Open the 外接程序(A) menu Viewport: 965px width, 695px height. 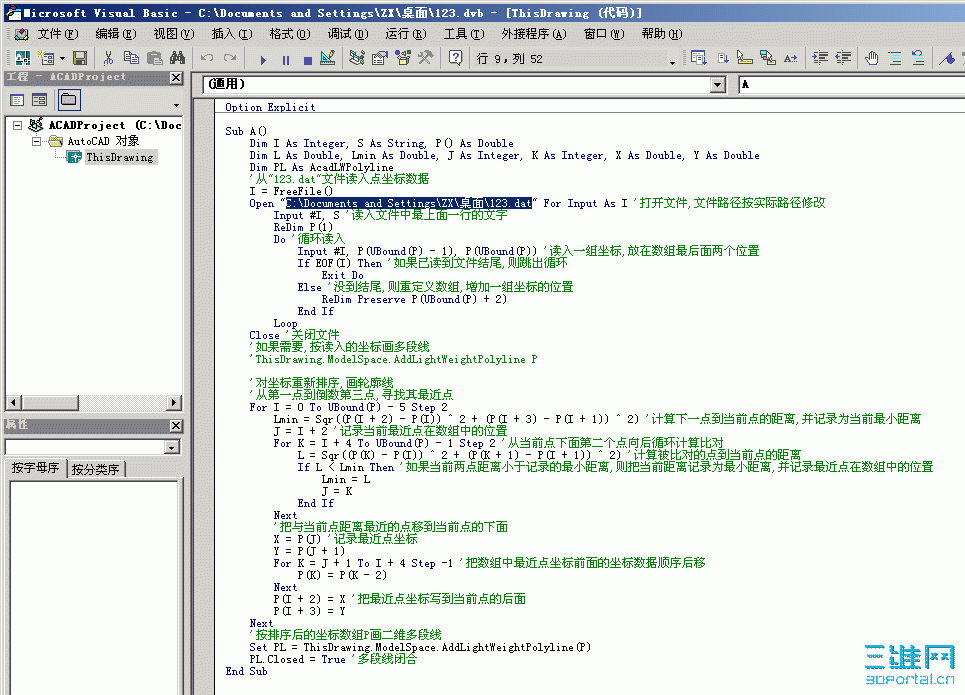(x=534, y=34)
